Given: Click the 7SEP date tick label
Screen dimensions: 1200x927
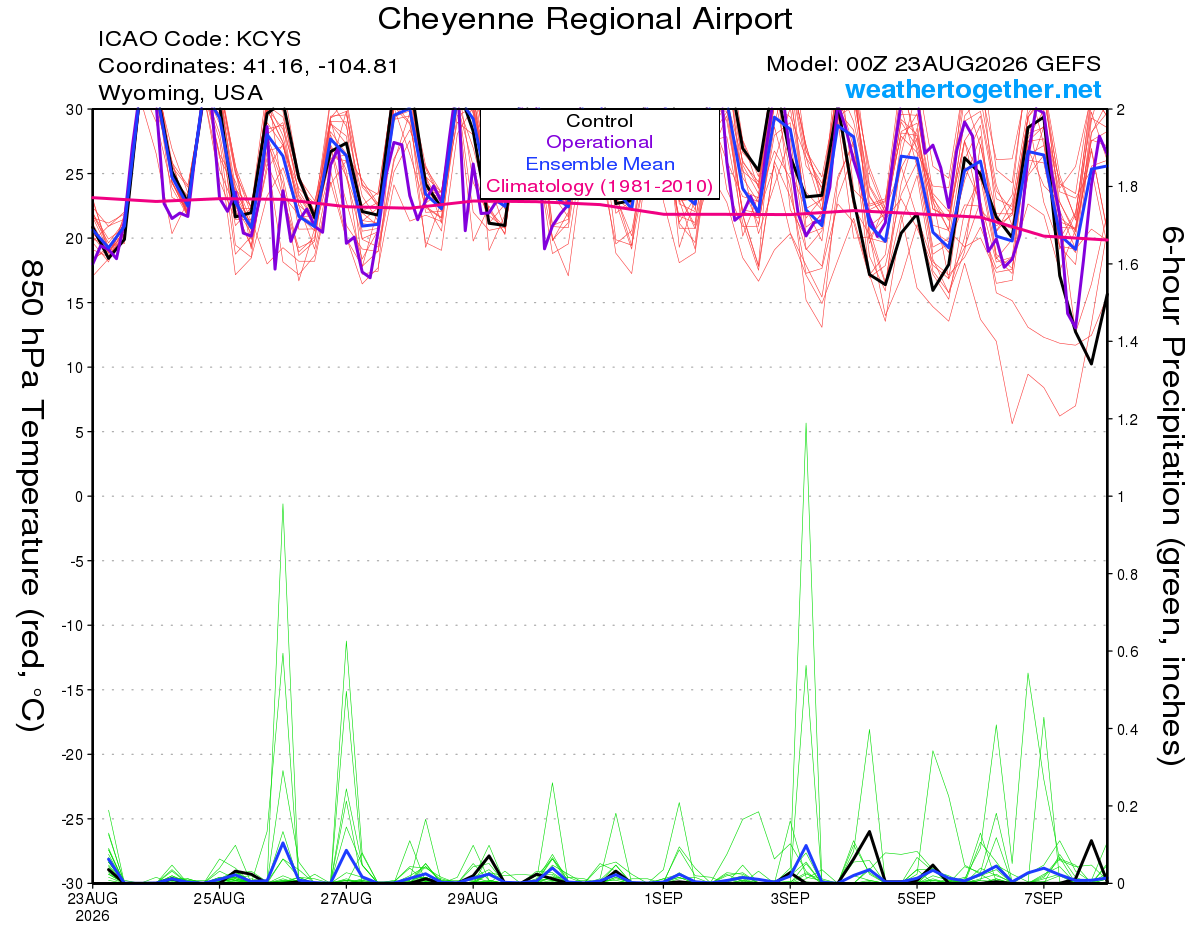Looking at the screenshot, I should 1042,899.
